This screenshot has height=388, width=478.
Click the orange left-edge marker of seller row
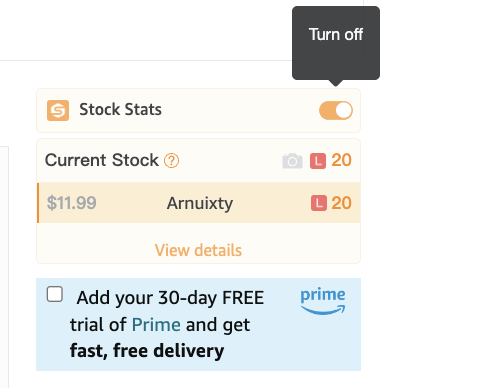tap(38, 203)
